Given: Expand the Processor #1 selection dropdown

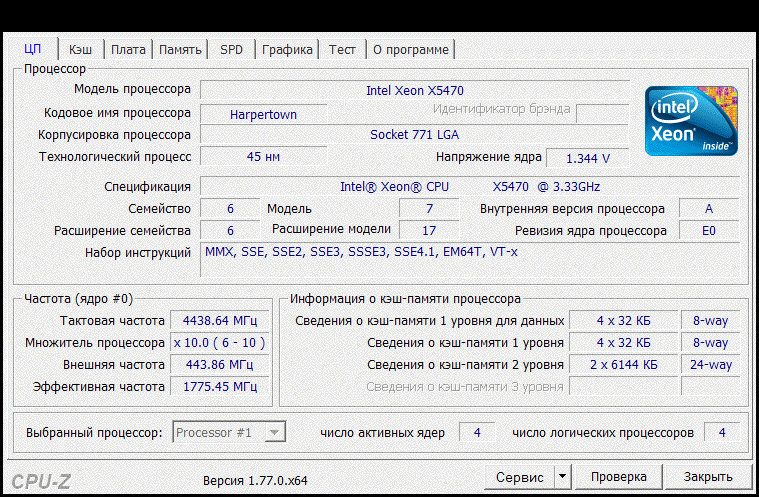Looking at the screenshot, I should tap(274, 432).
